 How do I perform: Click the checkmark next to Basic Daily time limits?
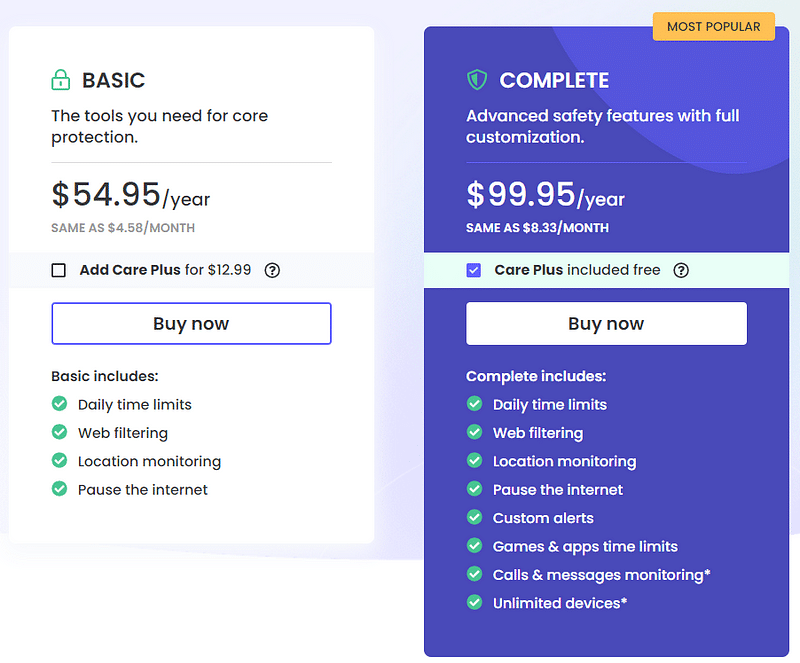click(x=60, y=404)
